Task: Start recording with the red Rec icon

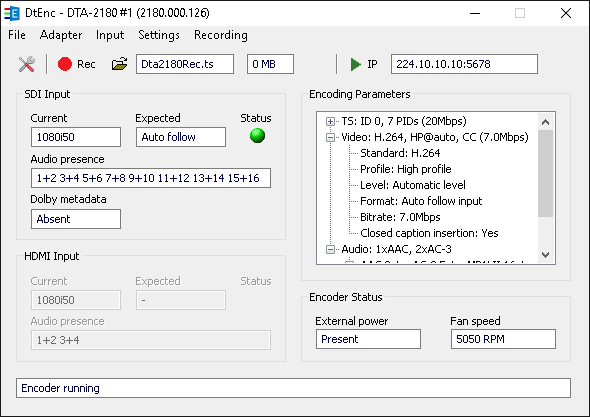Action: (x=65, y=64)
